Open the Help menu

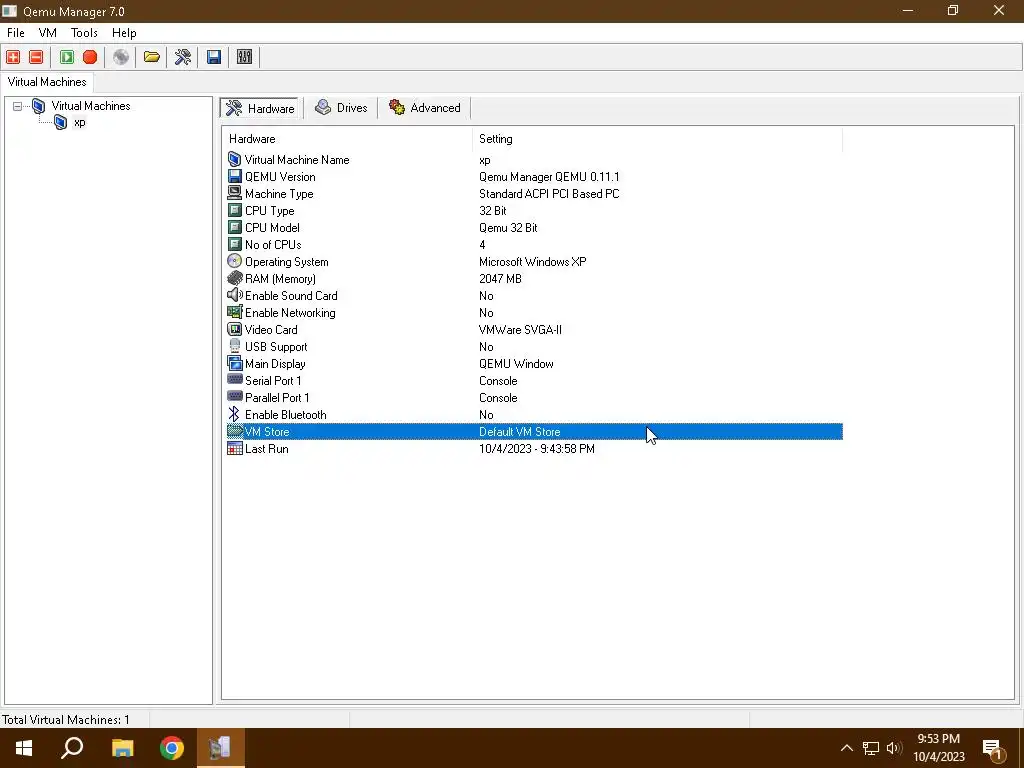click(124, 33)
